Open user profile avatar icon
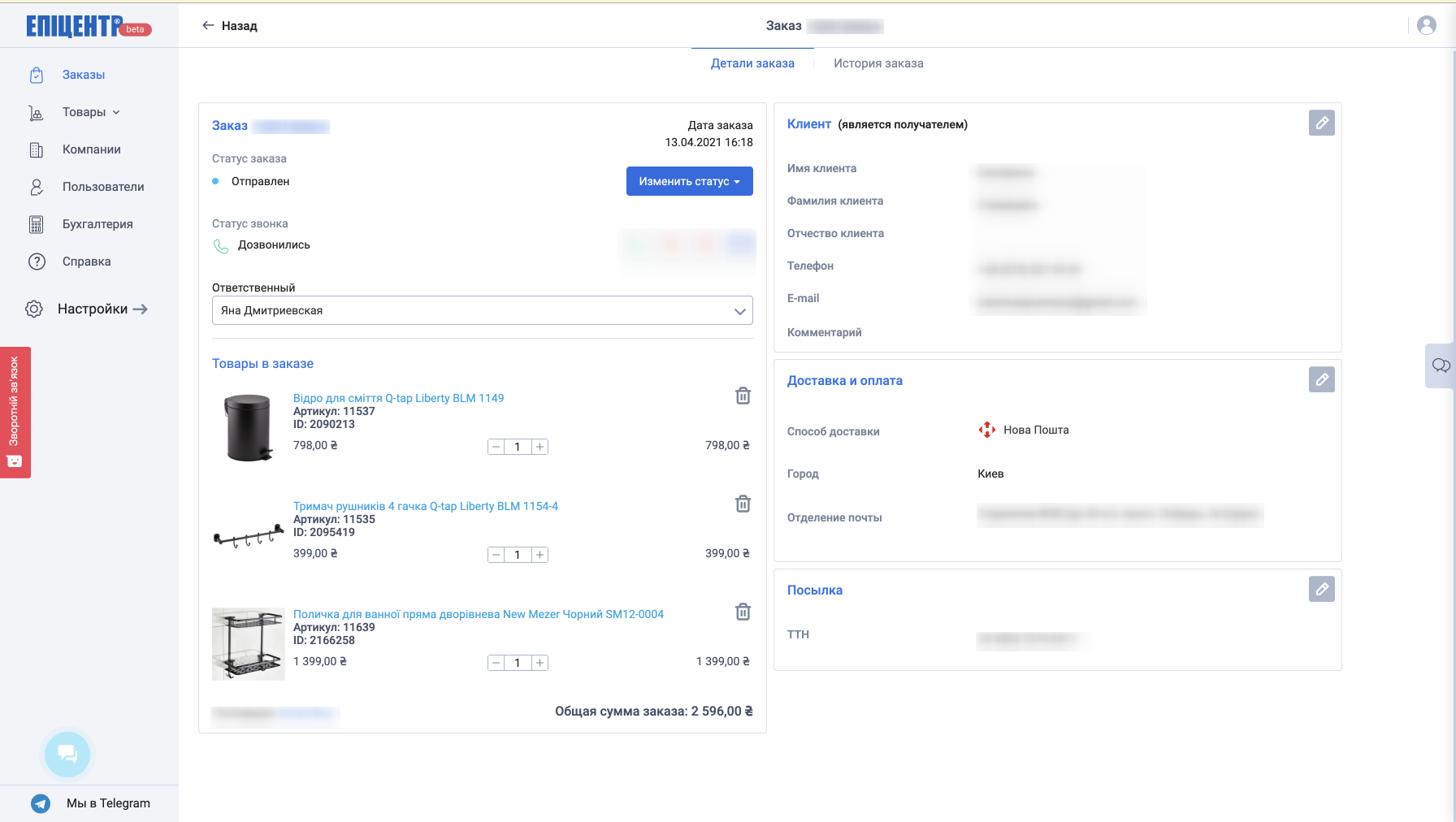 1426,25
